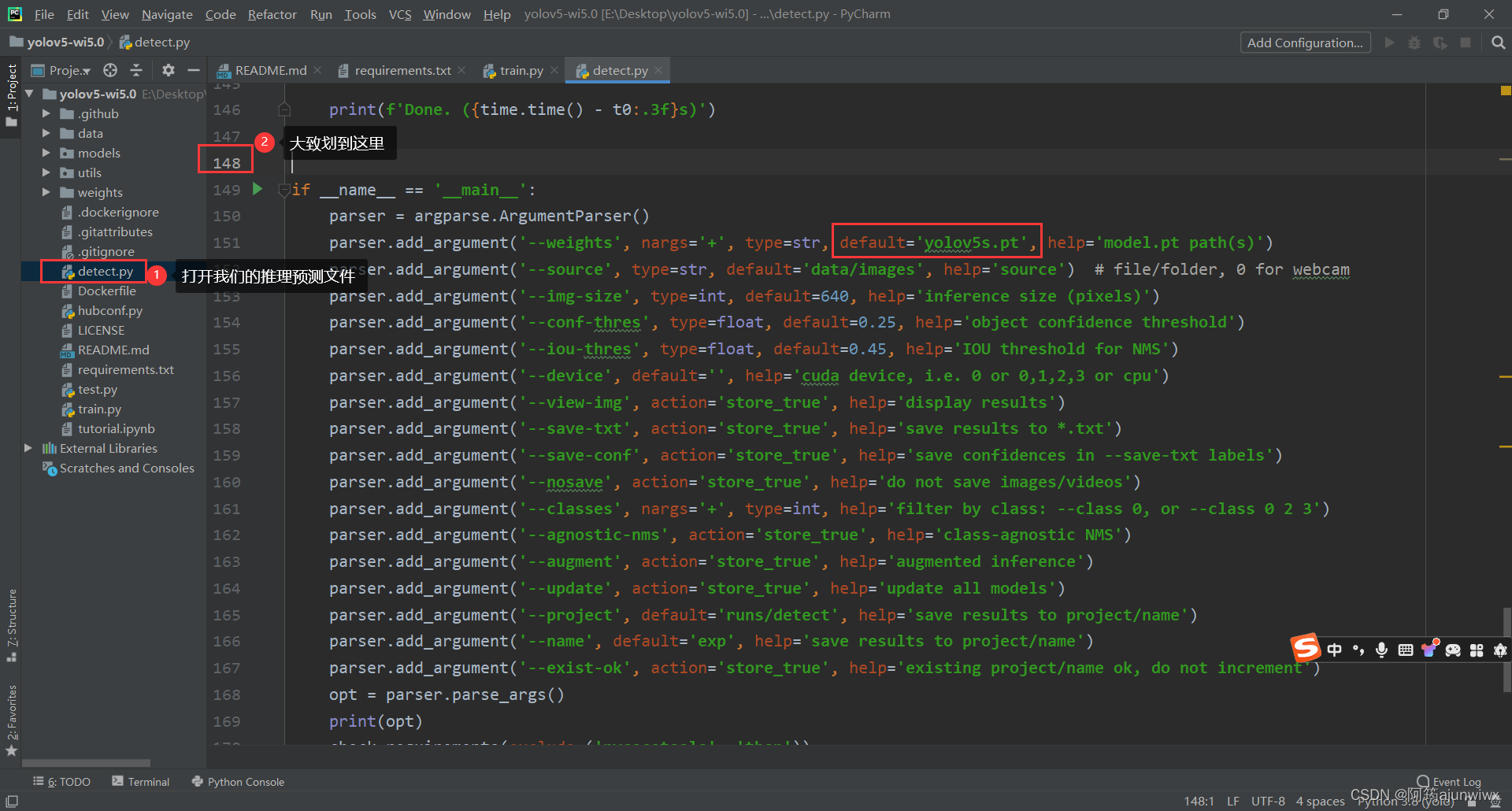Click the Run button in the toolbar
This screenshot has height=811, width=1512.
point(1389,43)
